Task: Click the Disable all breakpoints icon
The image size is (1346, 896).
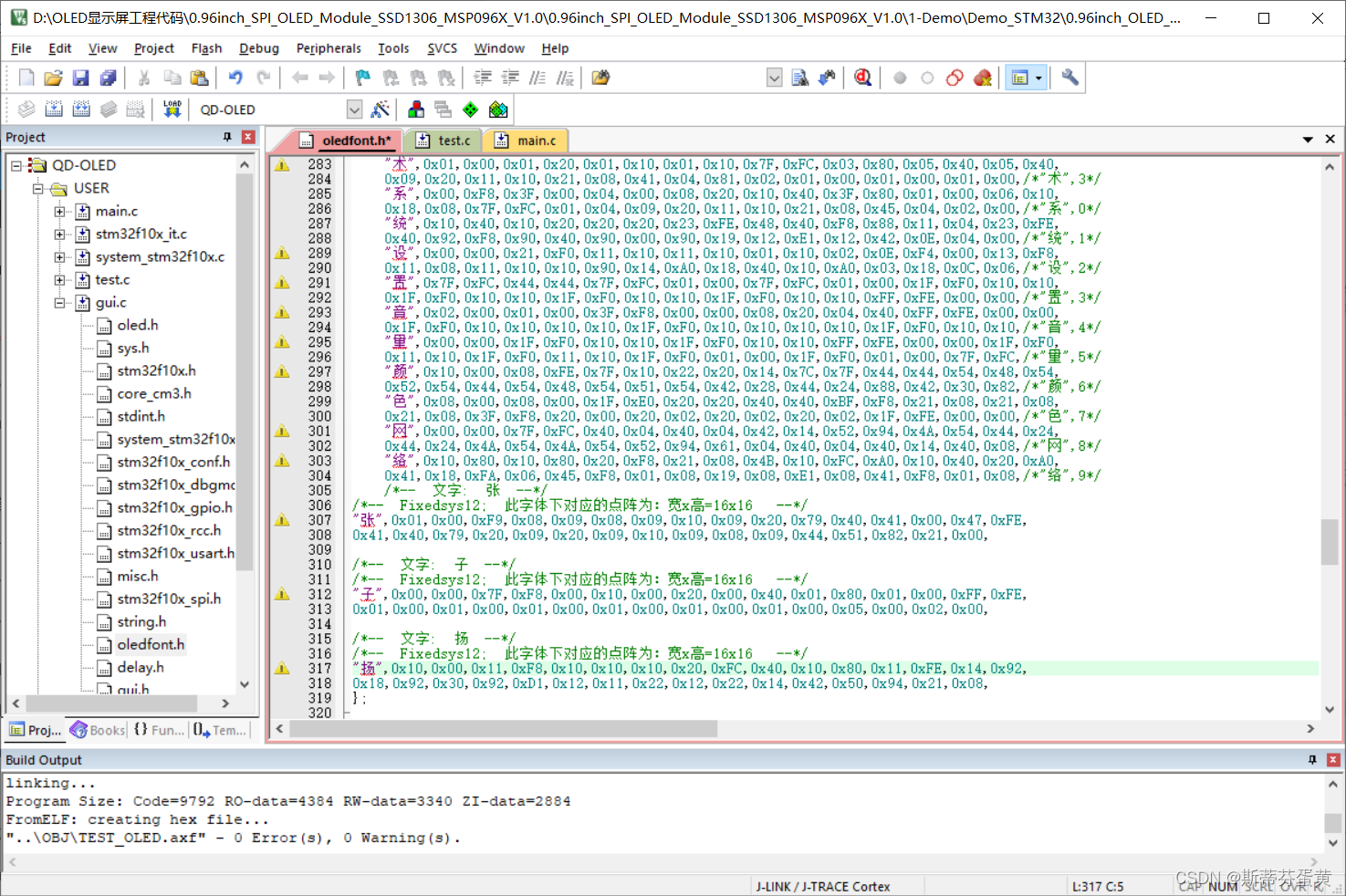Action: (x=955, y=78)
